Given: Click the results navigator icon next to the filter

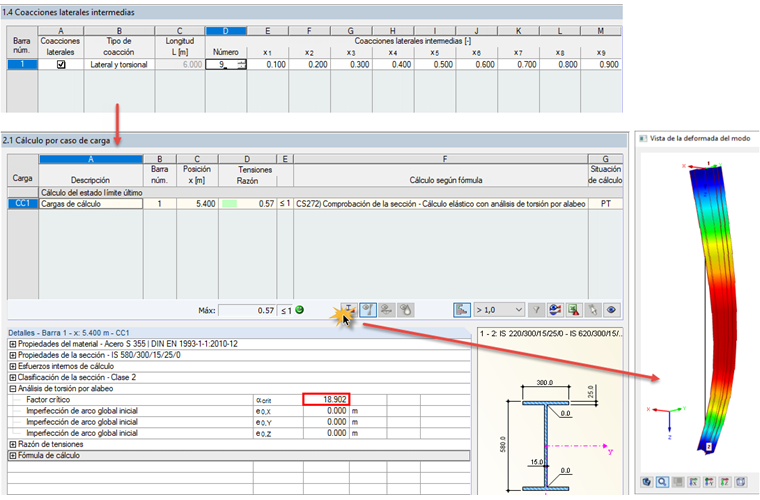Looking at the screenshot, I should pos(555,310).
